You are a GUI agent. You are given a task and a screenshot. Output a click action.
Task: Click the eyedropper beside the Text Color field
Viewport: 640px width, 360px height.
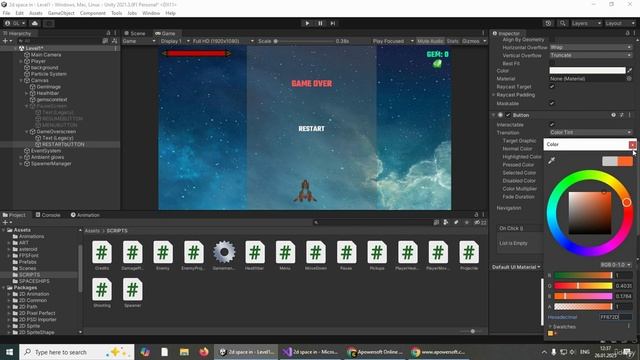[630, 71]
